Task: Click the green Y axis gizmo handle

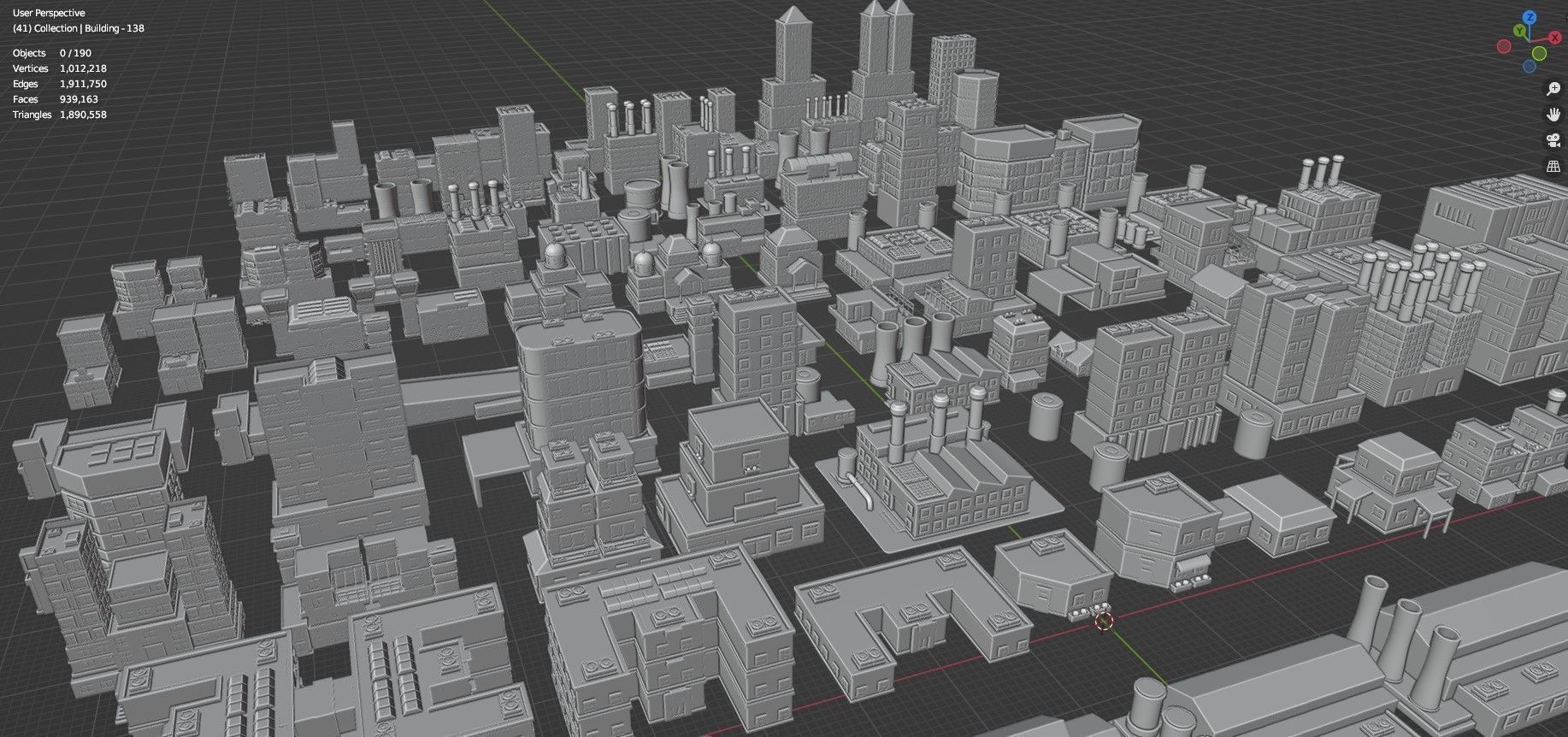Action: tap(1519, 30)
